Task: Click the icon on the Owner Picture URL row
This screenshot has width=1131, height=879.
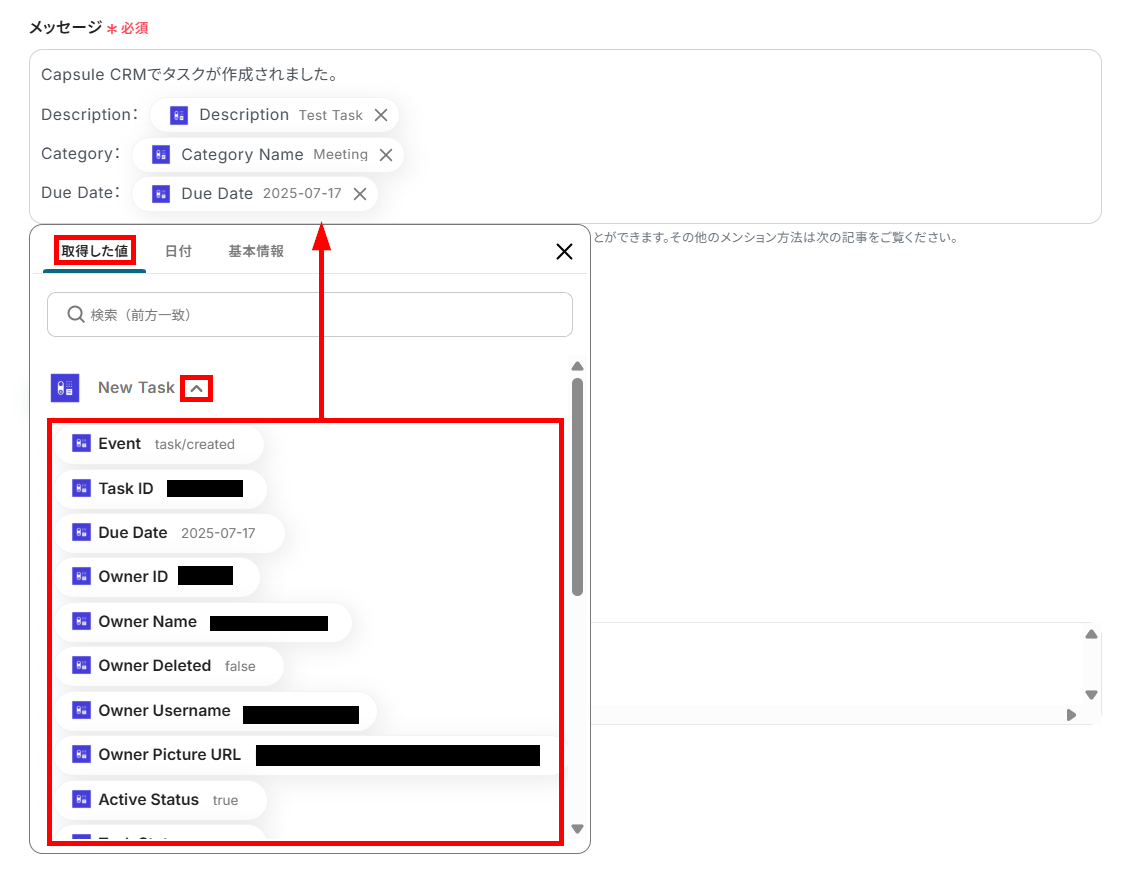Action: point(82,754)
